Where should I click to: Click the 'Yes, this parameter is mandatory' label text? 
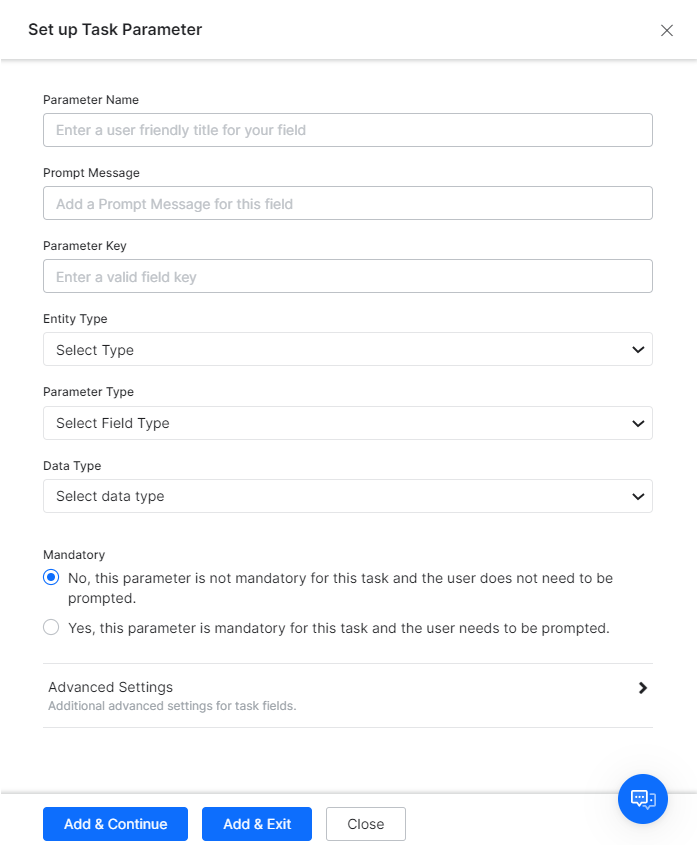click(x=338, y=628)
